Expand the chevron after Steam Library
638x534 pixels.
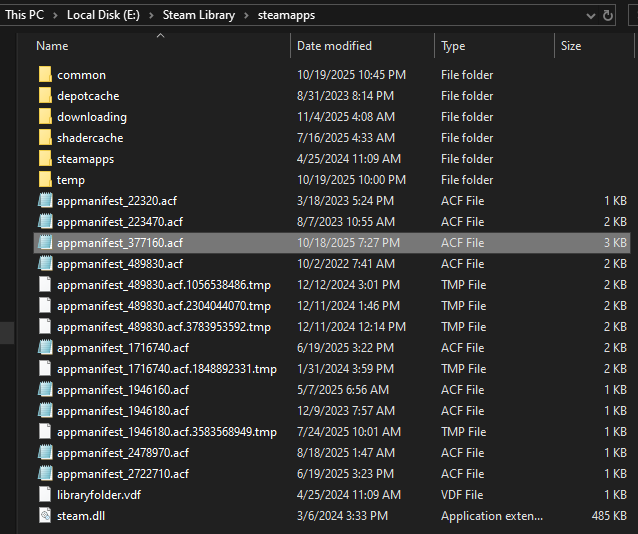[x=247, y=15]
